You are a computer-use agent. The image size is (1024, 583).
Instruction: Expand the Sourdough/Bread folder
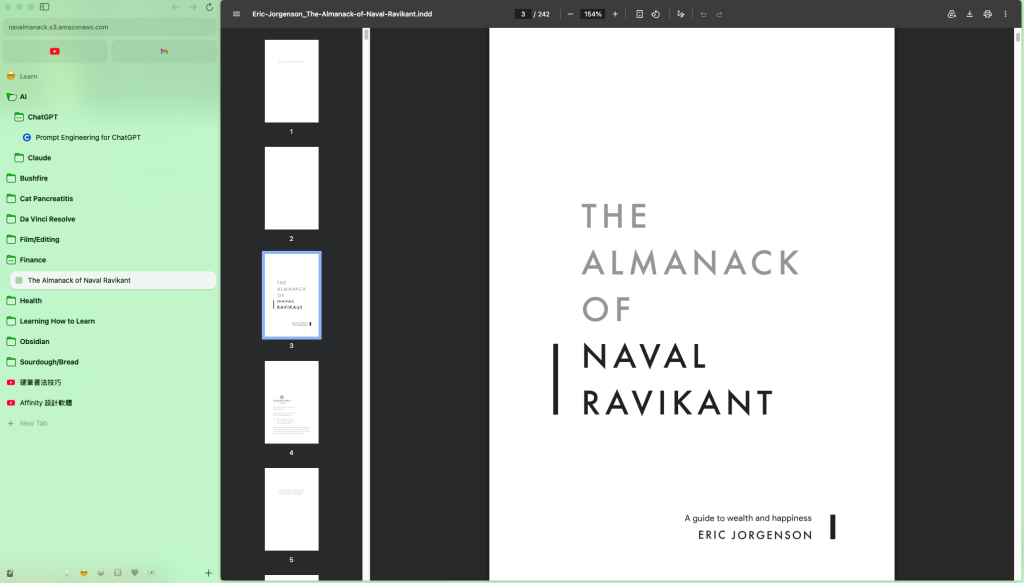pyautogui.click(x=11, y=362)
